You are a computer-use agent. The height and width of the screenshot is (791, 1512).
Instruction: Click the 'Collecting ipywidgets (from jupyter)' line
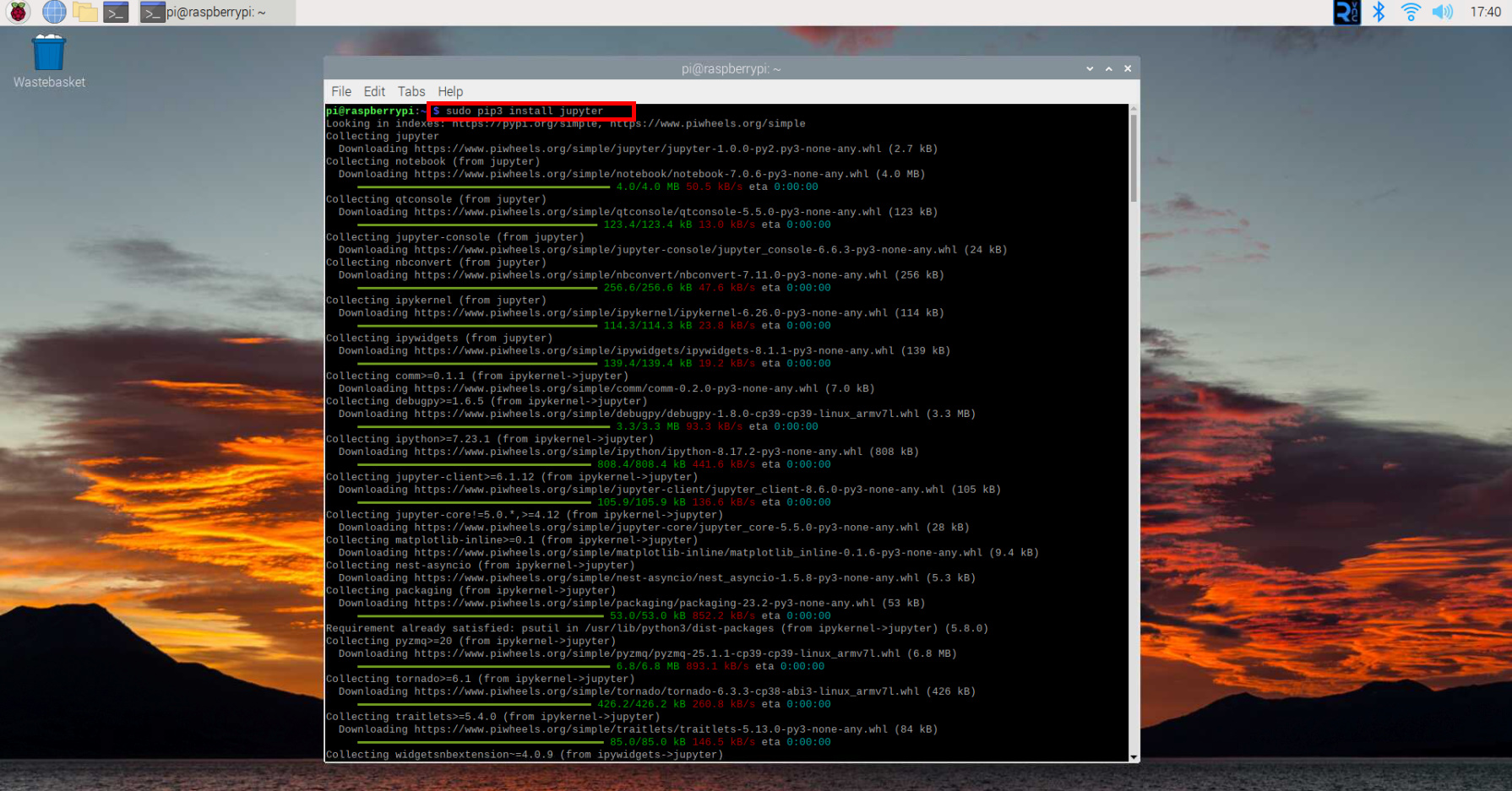[439, 339]
